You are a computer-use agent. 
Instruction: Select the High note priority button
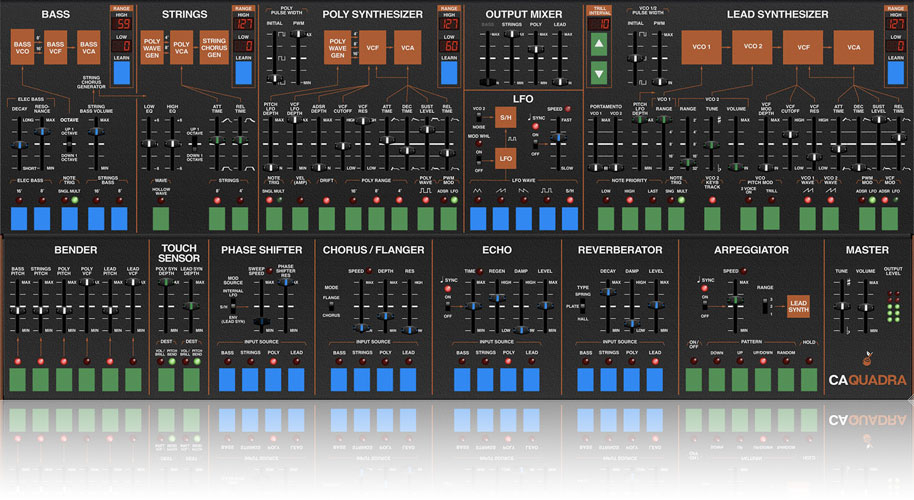pyautogui.click(x=630, y=219)
